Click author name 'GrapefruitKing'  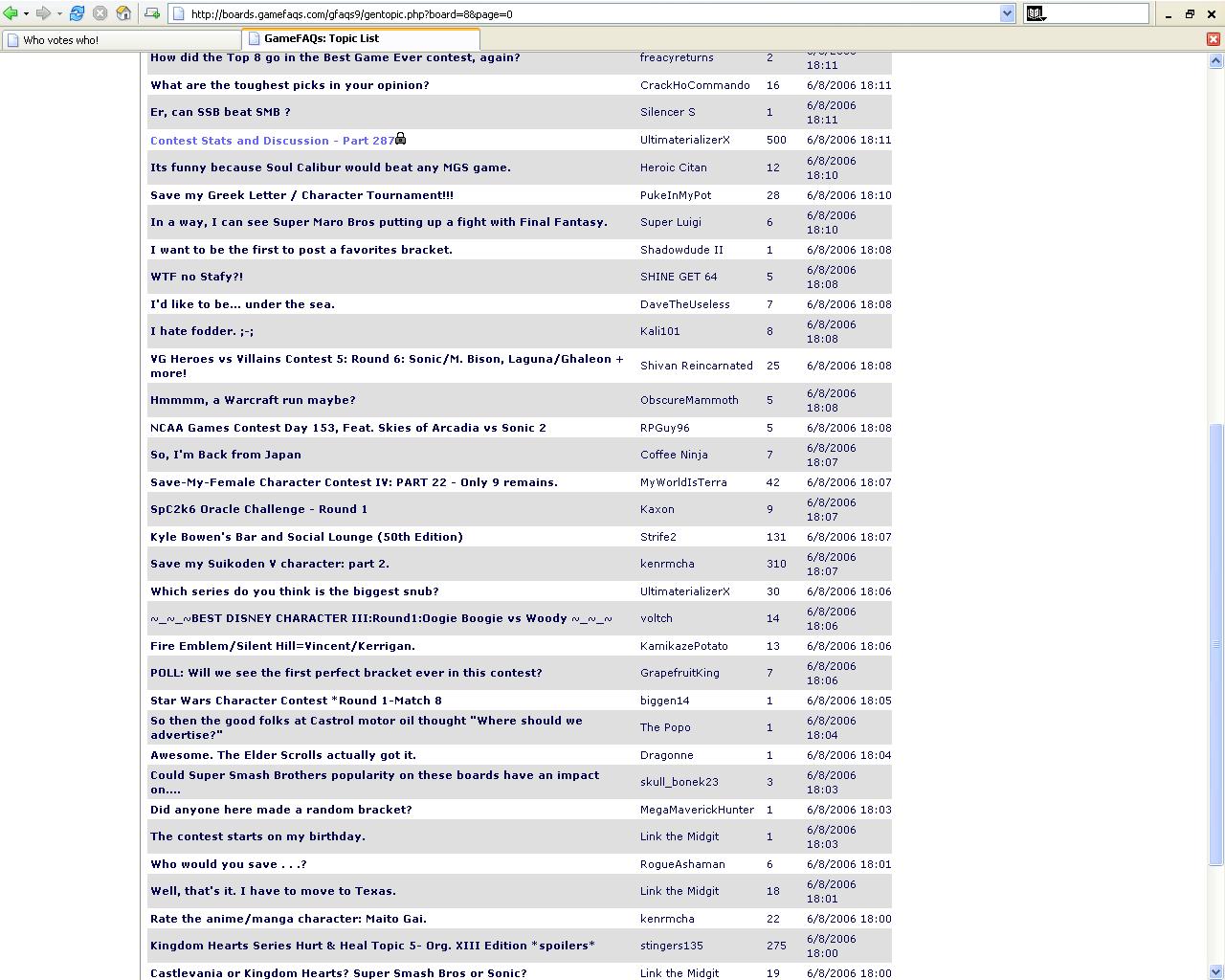click(679, 673)
